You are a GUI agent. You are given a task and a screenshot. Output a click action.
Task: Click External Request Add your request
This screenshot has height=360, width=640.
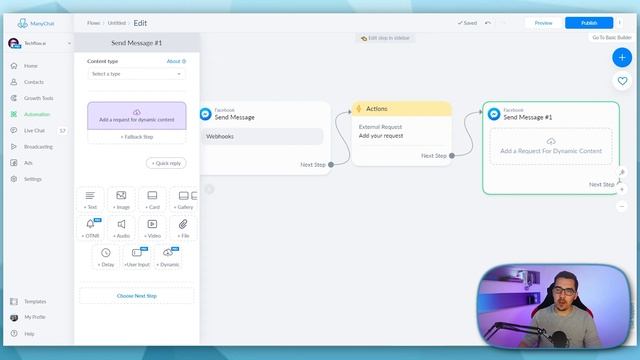tap(402, 131)
